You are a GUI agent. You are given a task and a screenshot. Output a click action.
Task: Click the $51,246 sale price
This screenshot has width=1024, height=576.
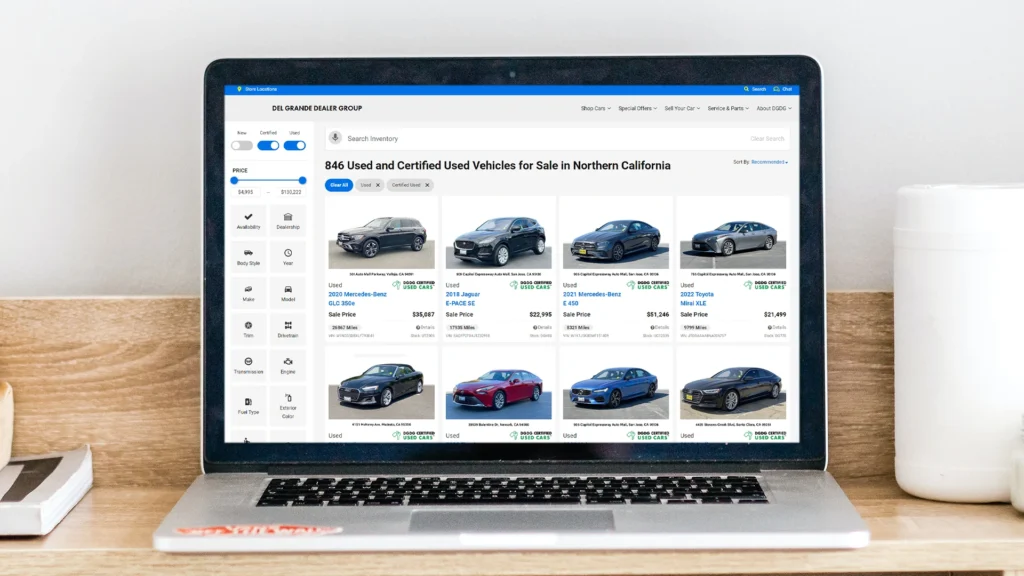pos(658,315)
